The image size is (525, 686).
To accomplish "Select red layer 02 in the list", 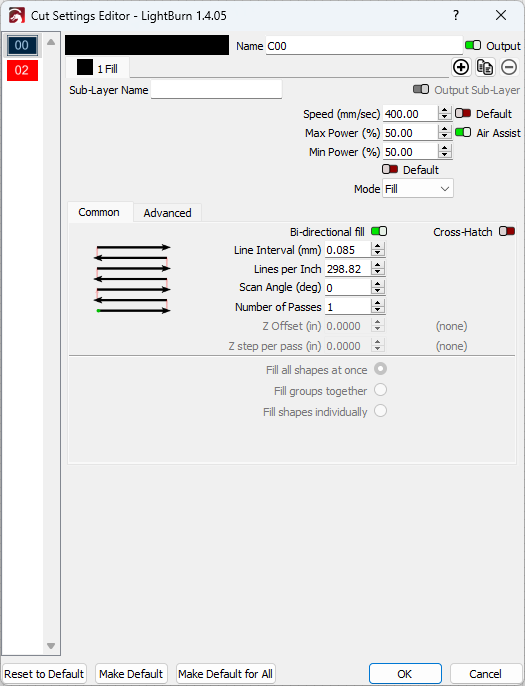I will click(22, 70).
